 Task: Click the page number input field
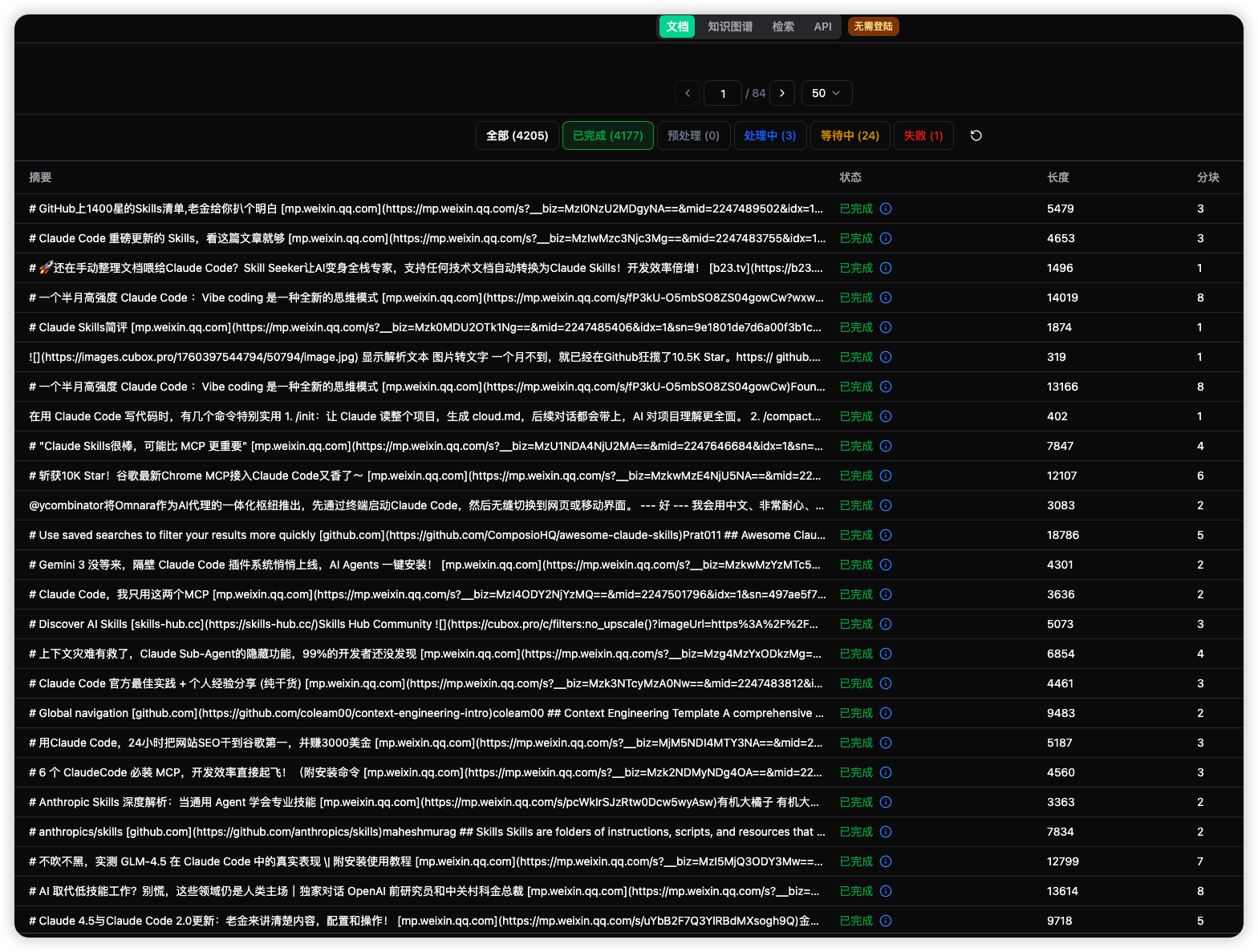723,93
